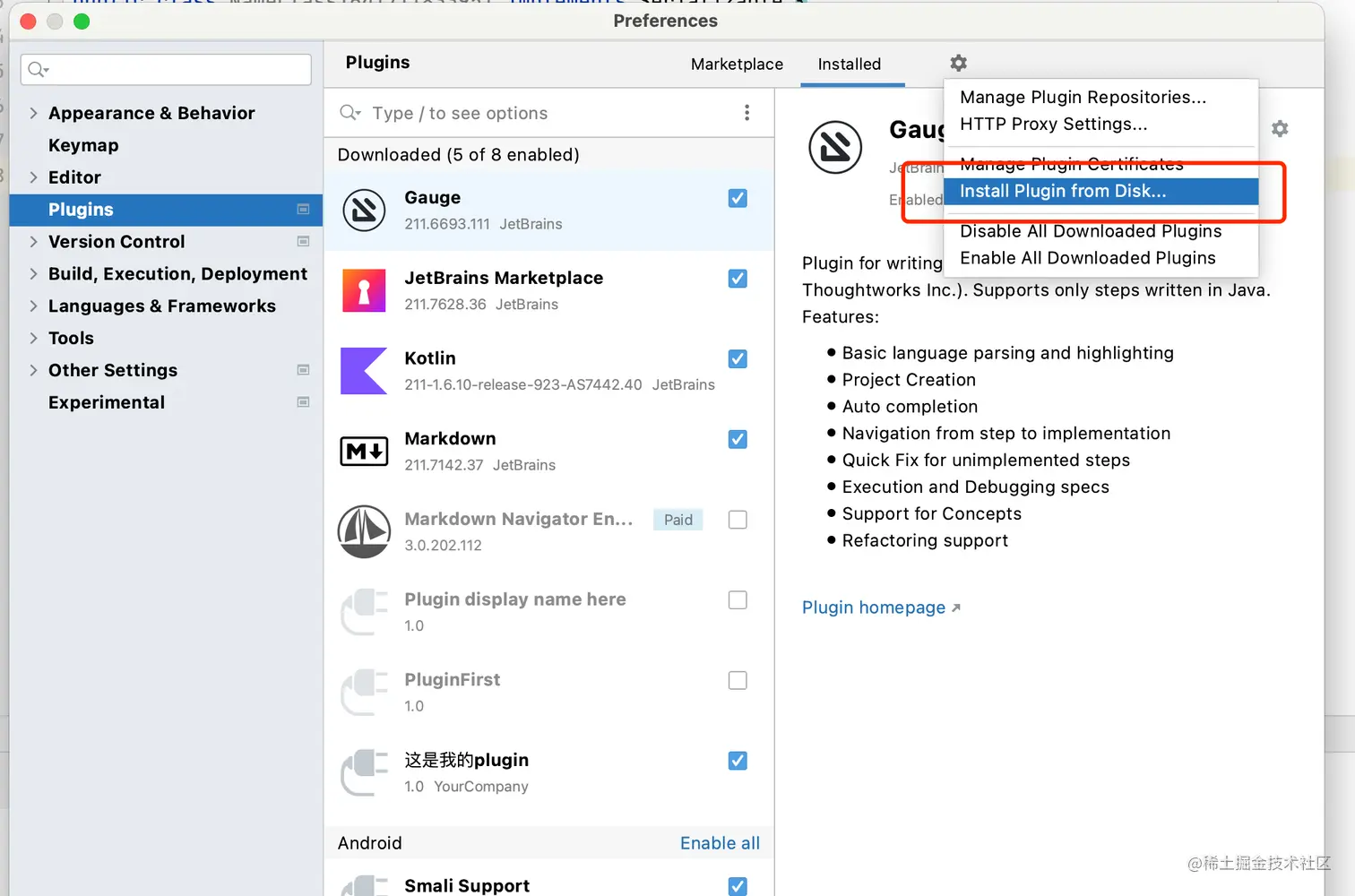Click the gear icon in Gauge details pane

(x=1280, y=129)
